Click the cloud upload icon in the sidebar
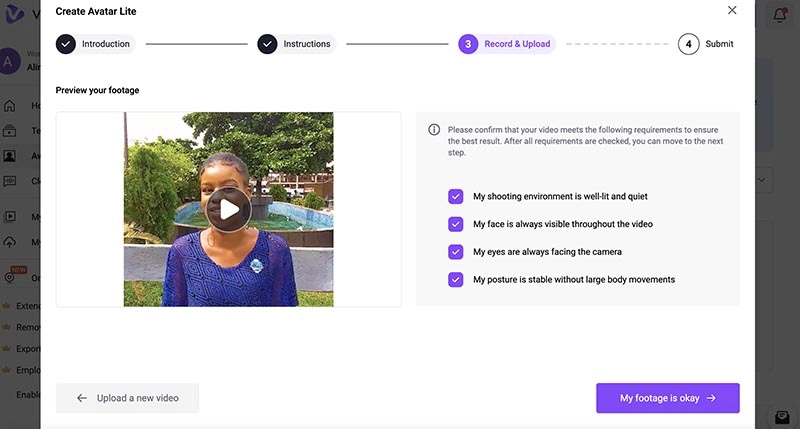The height and width of the screenshot is (429, 800). pos(10,242)
